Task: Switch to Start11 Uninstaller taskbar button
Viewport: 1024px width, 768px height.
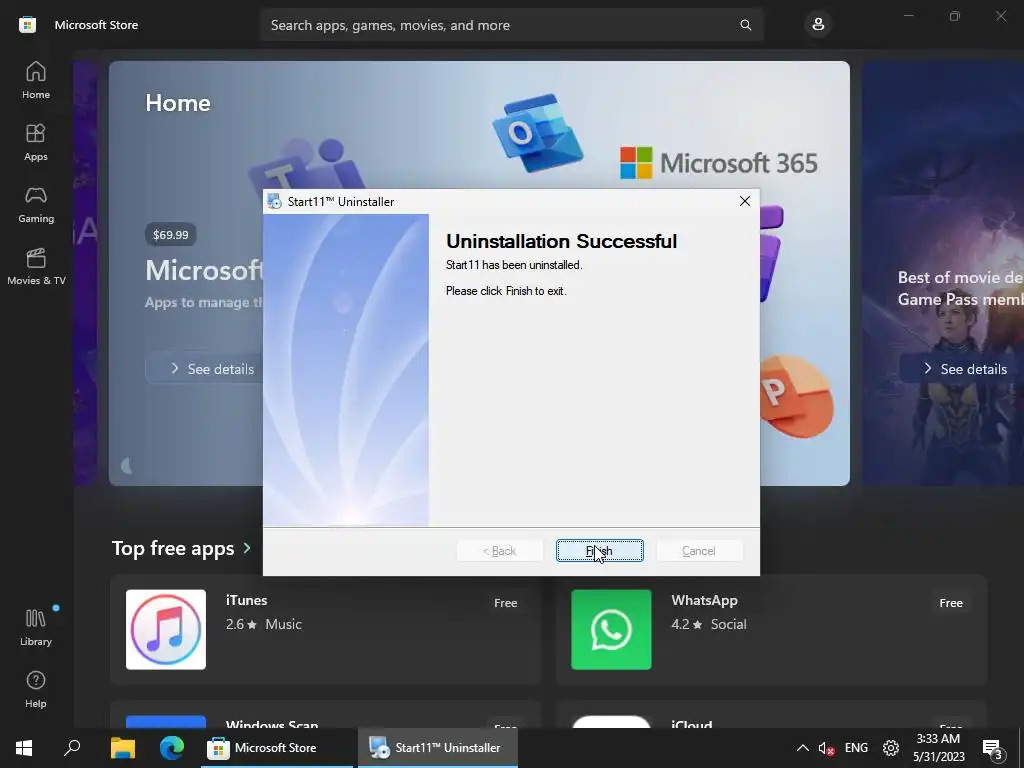Action: pos(438,748)
